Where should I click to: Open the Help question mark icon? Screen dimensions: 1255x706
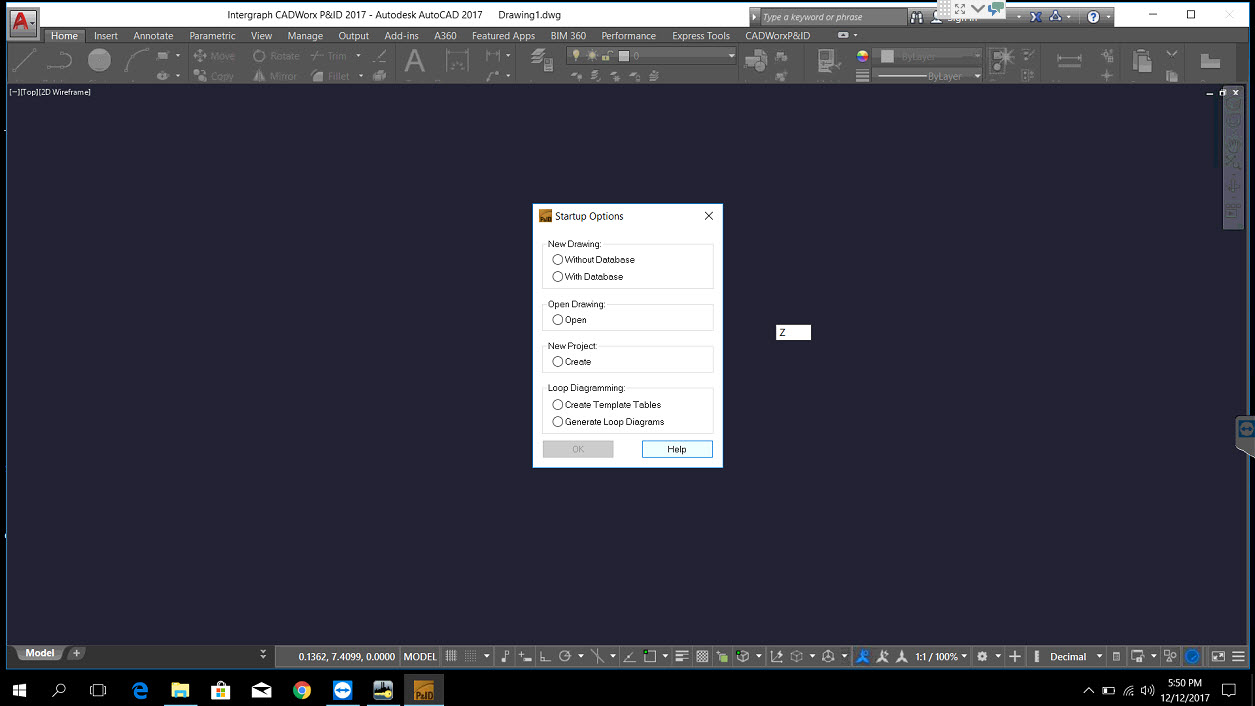1093,17
